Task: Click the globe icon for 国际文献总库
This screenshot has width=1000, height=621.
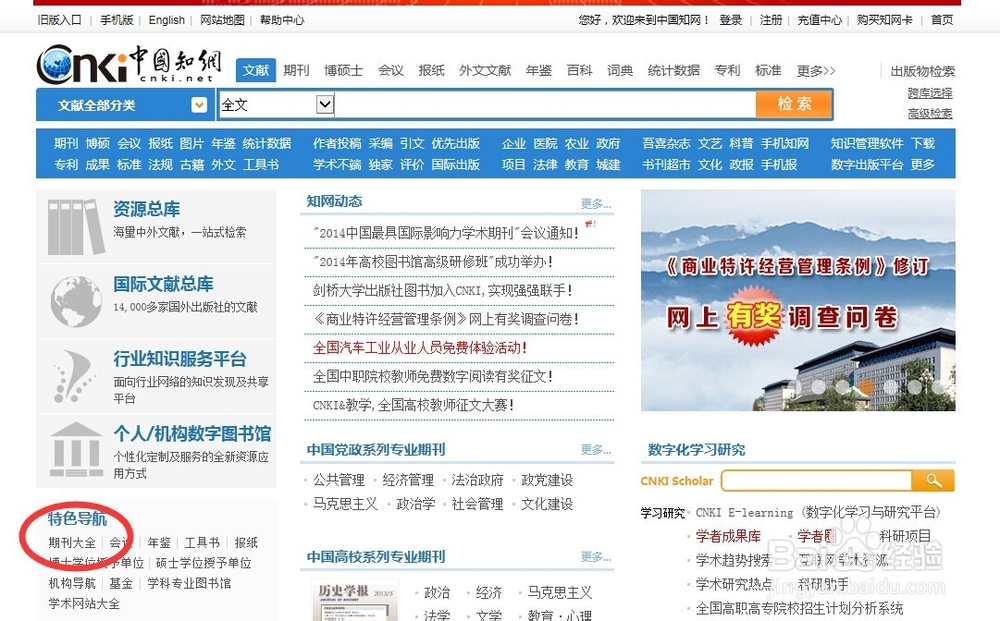Action: click(x=77, y=302)
